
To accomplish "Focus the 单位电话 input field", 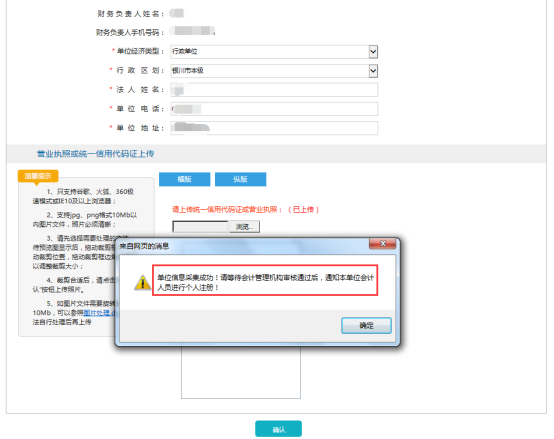I will [x=274, y=109].
